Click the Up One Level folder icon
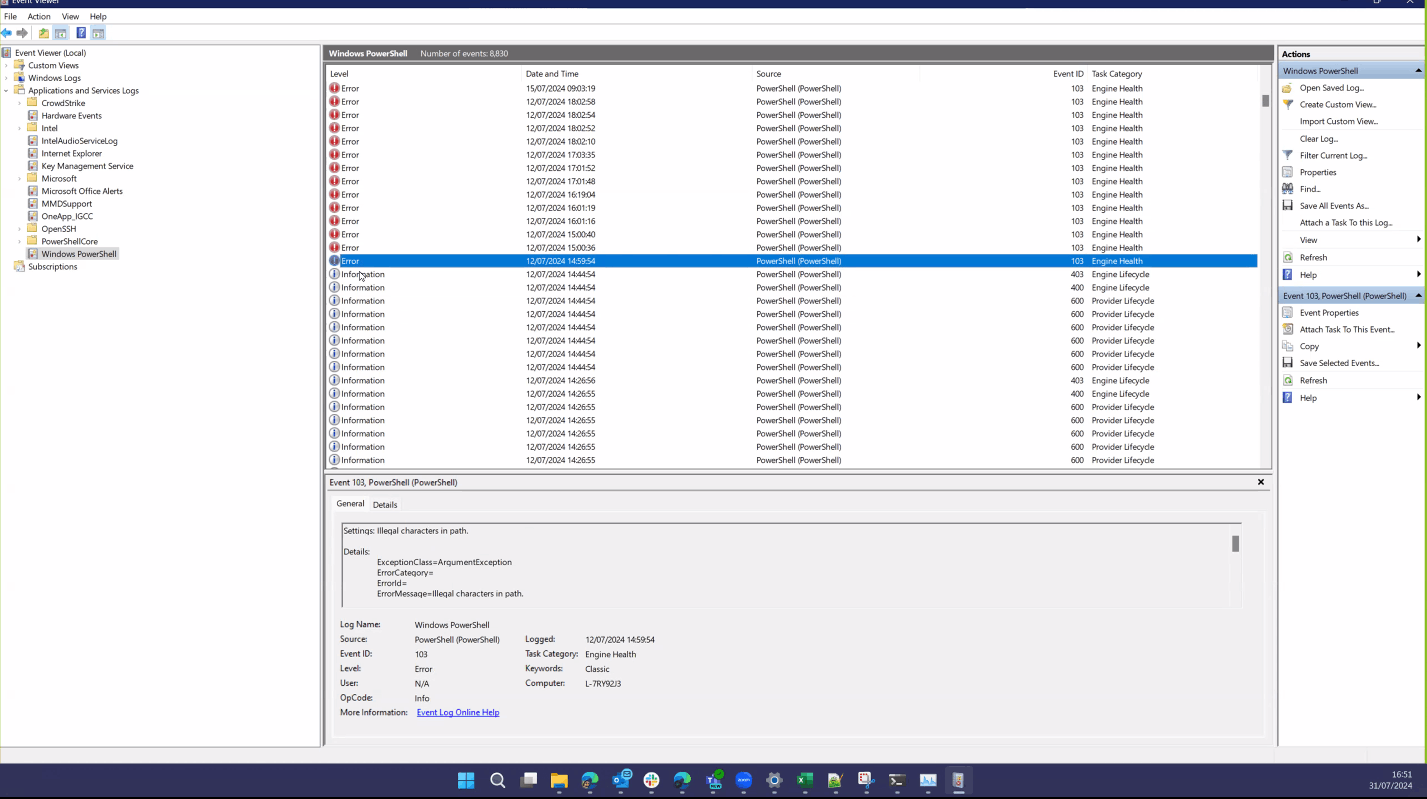1427x799 pixels. (x=44, y=33)
